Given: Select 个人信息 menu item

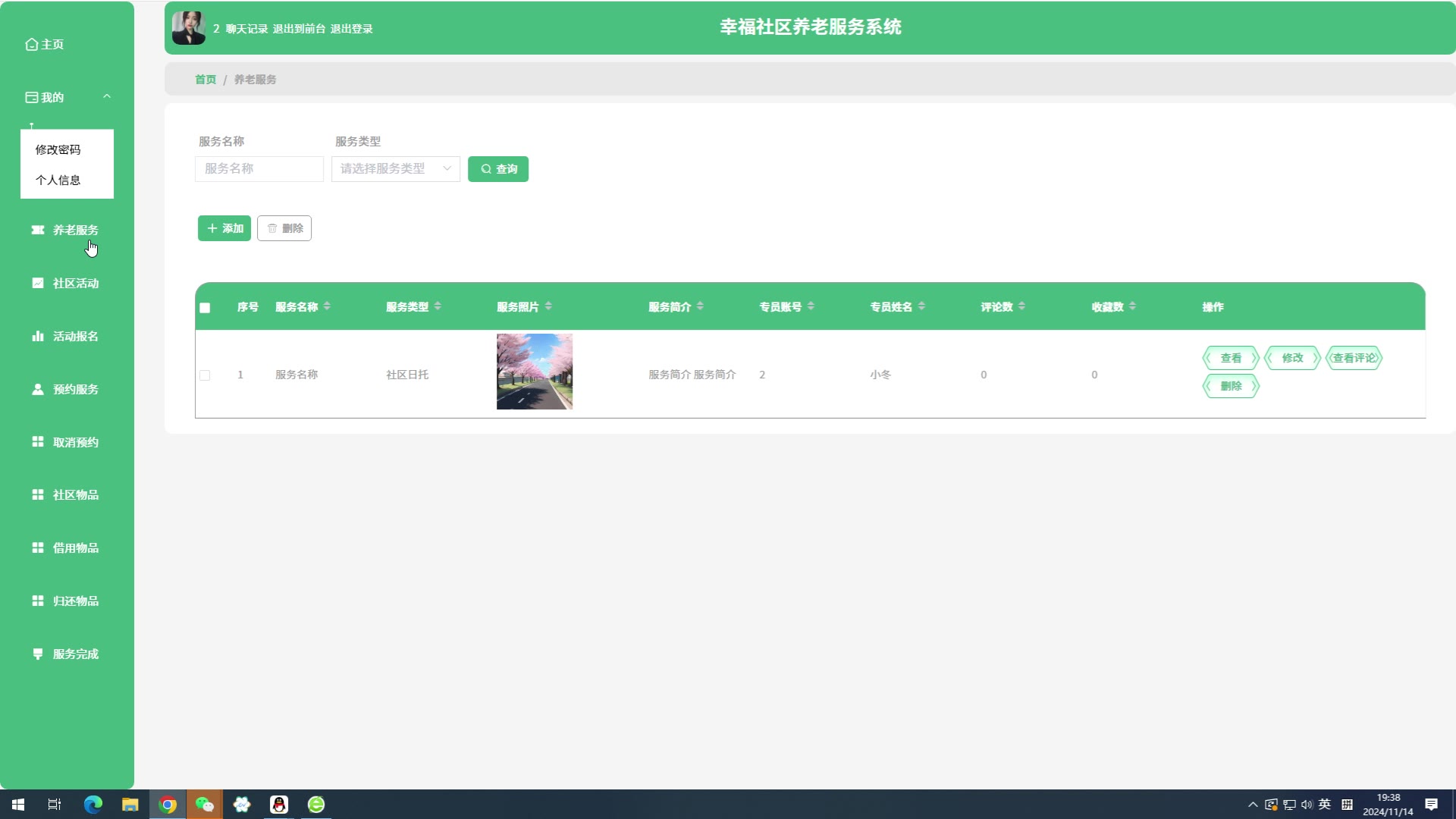Looking at the screenshot, I should 58,180.
